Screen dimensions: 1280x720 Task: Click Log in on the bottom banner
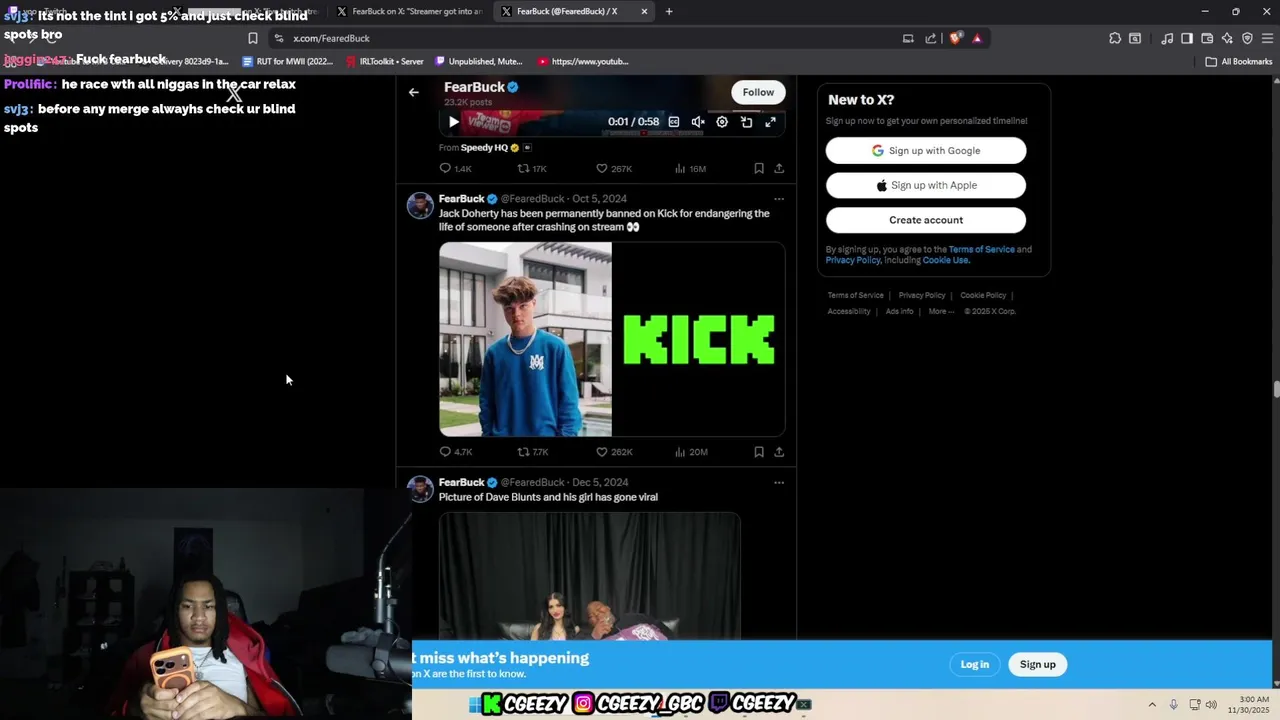pos(975,664)
